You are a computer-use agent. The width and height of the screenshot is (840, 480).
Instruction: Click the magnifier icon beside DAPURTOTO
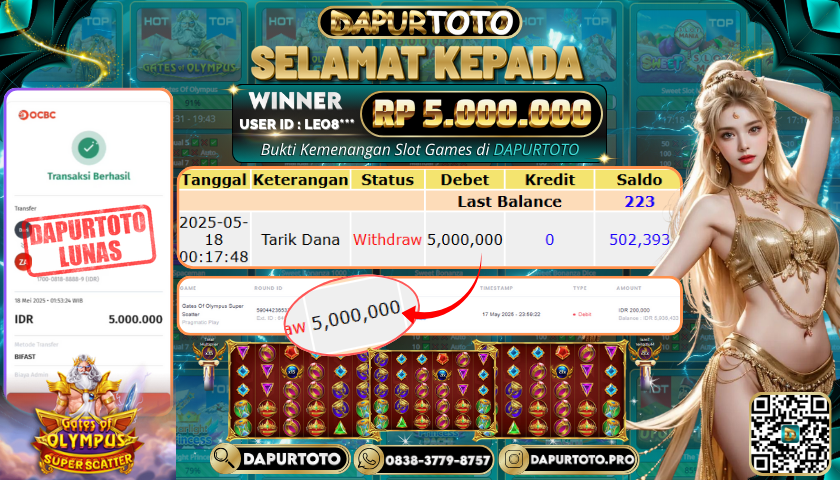(226, 459)
